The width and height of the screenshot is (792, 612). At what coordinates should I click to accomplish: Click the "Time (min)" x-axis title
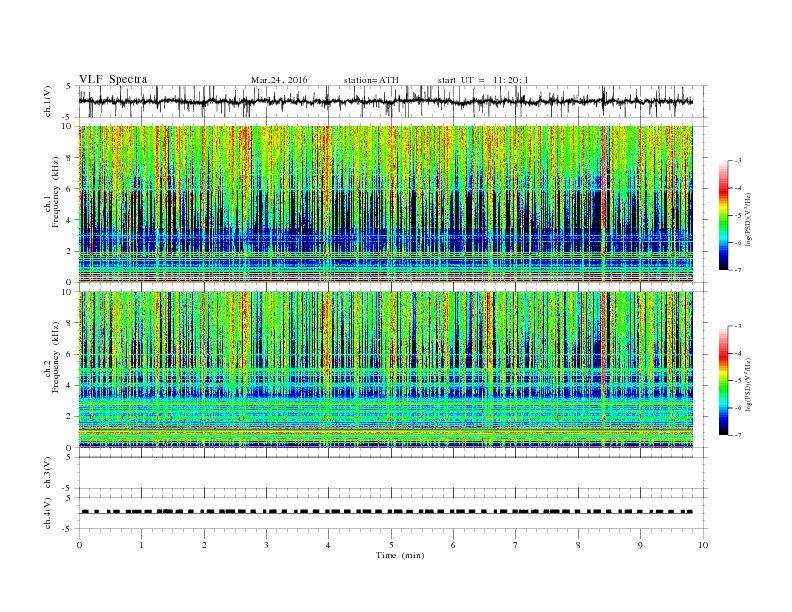coord(400,555)
